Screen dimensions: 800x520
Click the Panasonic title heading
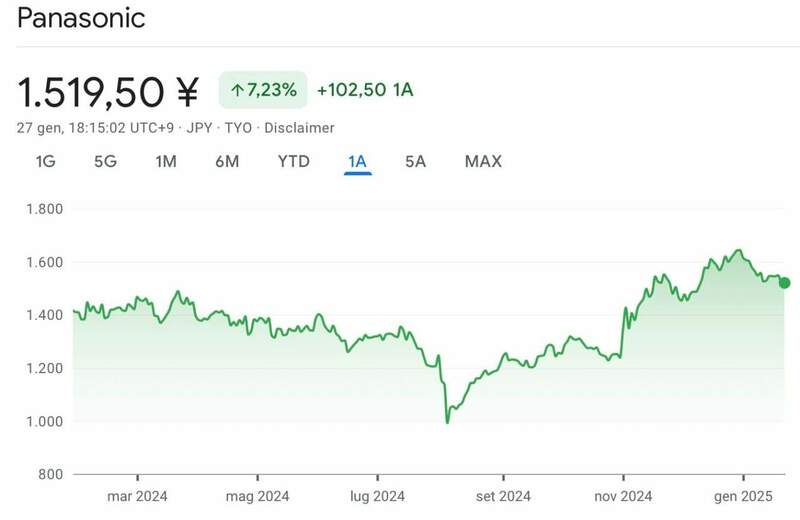(x=81, y=18)
